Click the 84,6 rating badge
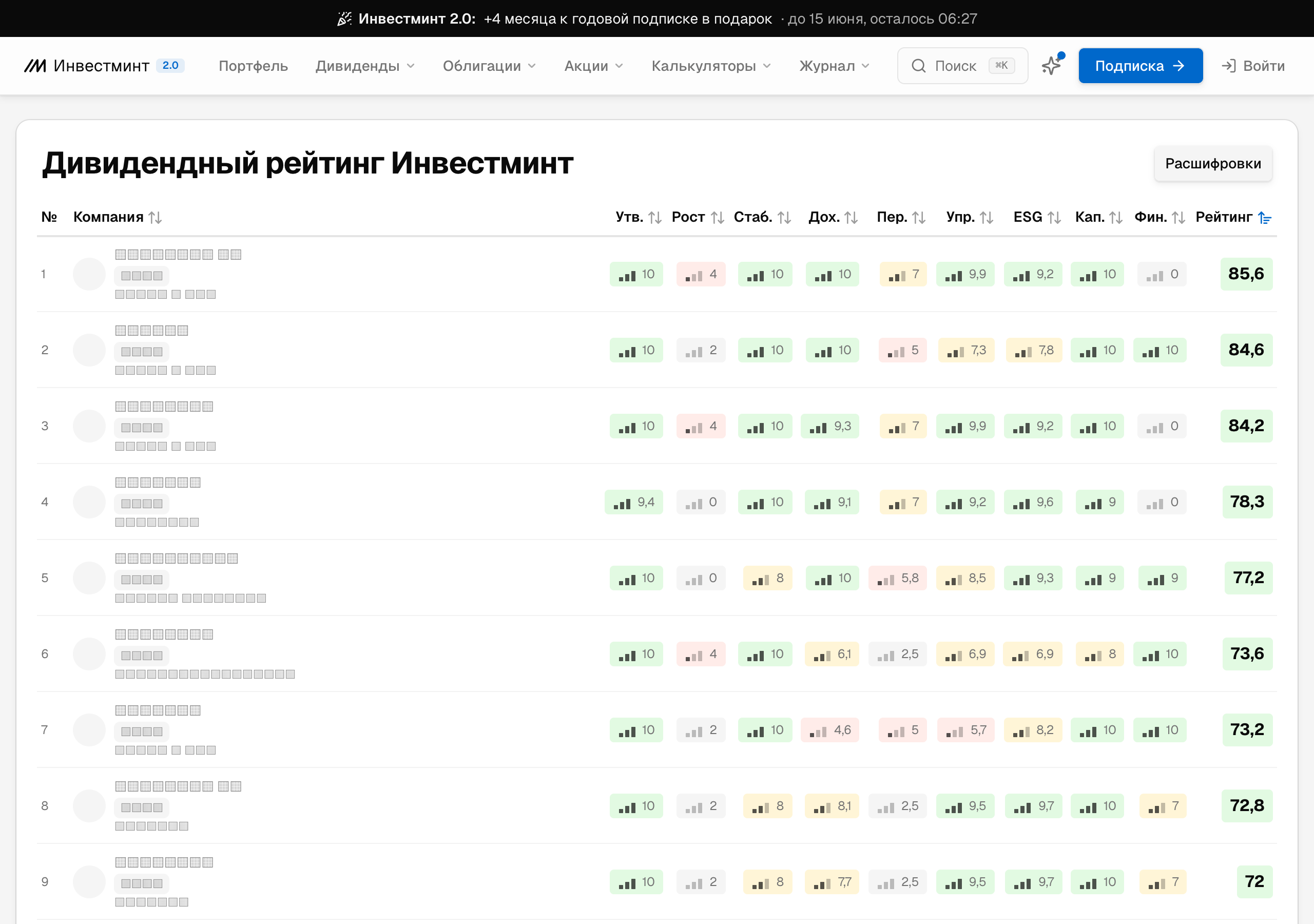The image size is (1314, 924). point(1246,351)
